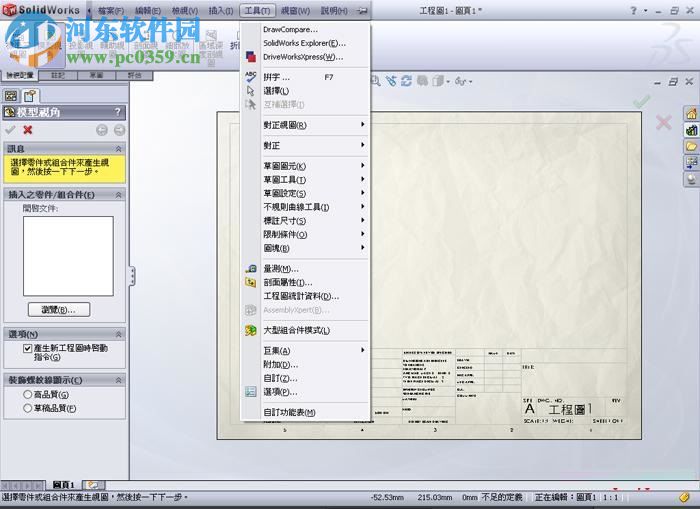Open the 編輯 menu

148,10
